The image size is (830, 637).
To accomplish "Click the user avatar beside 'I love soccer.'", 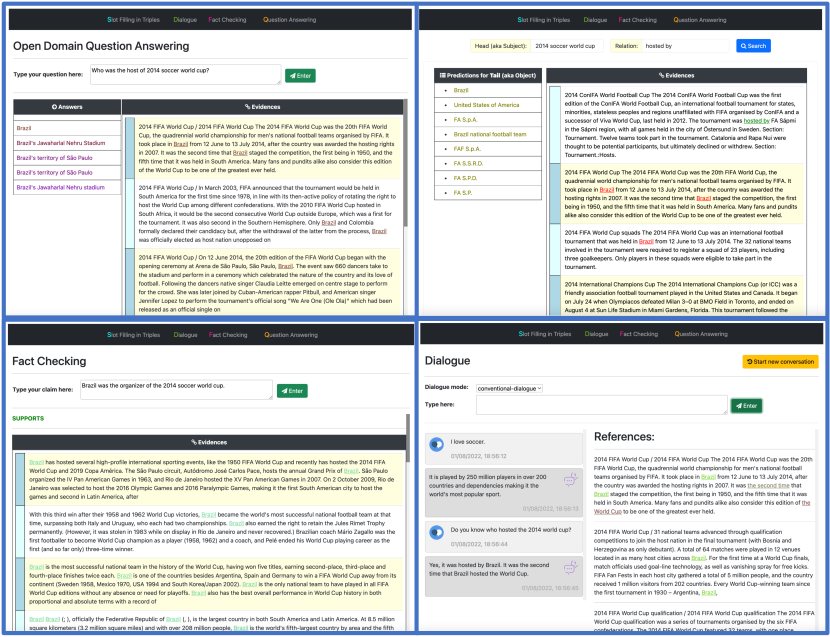I will 437,444.
